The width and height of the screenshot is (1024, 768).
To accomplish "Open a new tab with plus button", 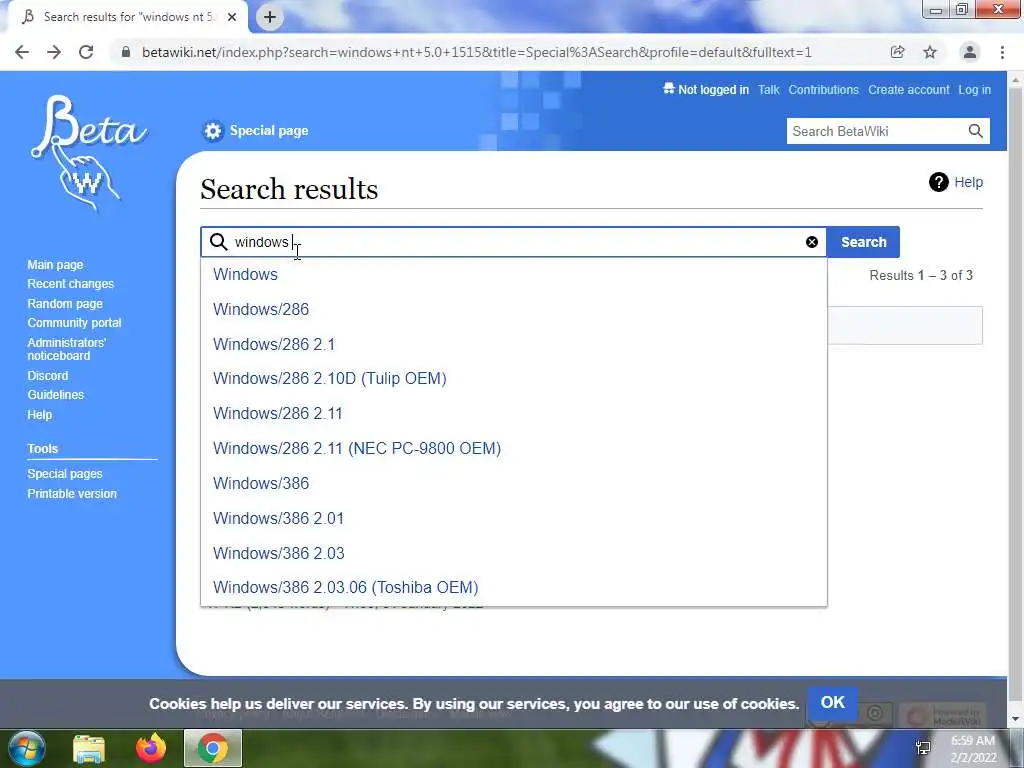I will coord(270,17).
